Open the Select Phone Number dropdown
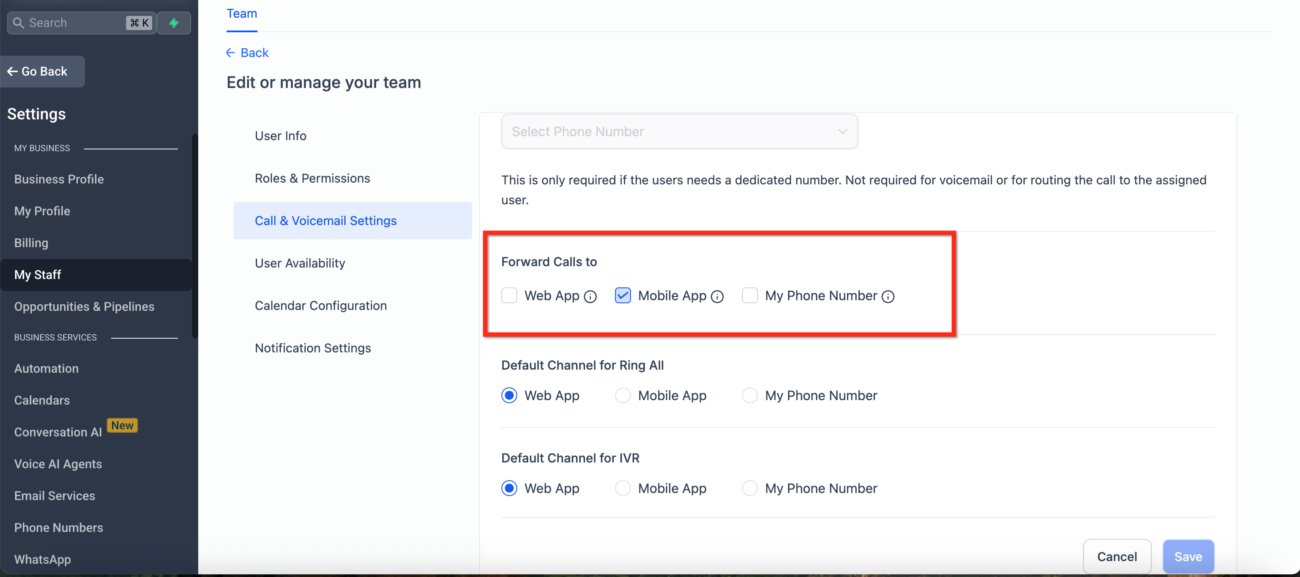Image resolution: width=1300 pixels, height=577 pixels. click(679, 132)
